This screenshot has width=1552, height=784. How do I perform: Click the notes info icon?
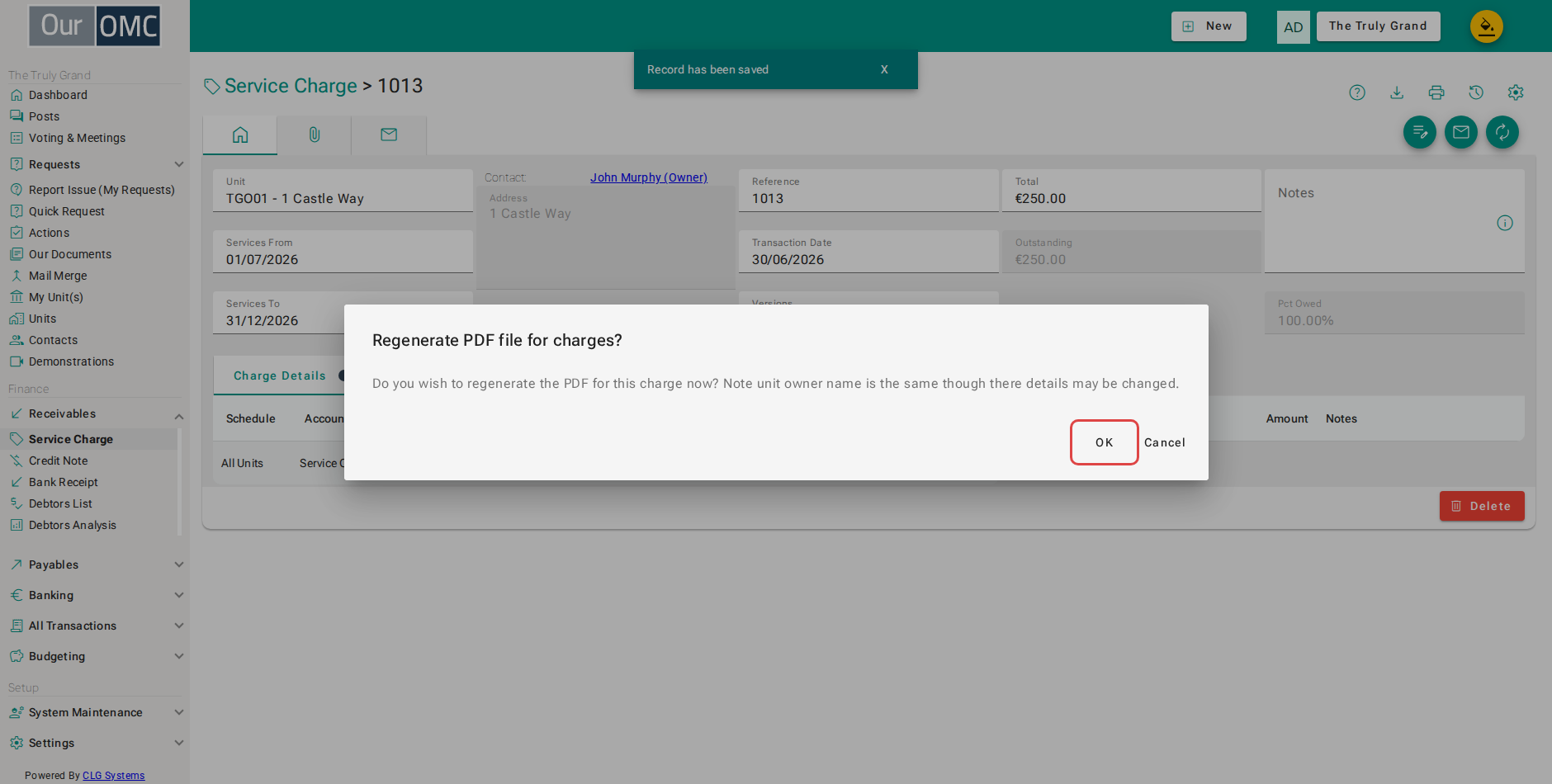(1505, 223)
